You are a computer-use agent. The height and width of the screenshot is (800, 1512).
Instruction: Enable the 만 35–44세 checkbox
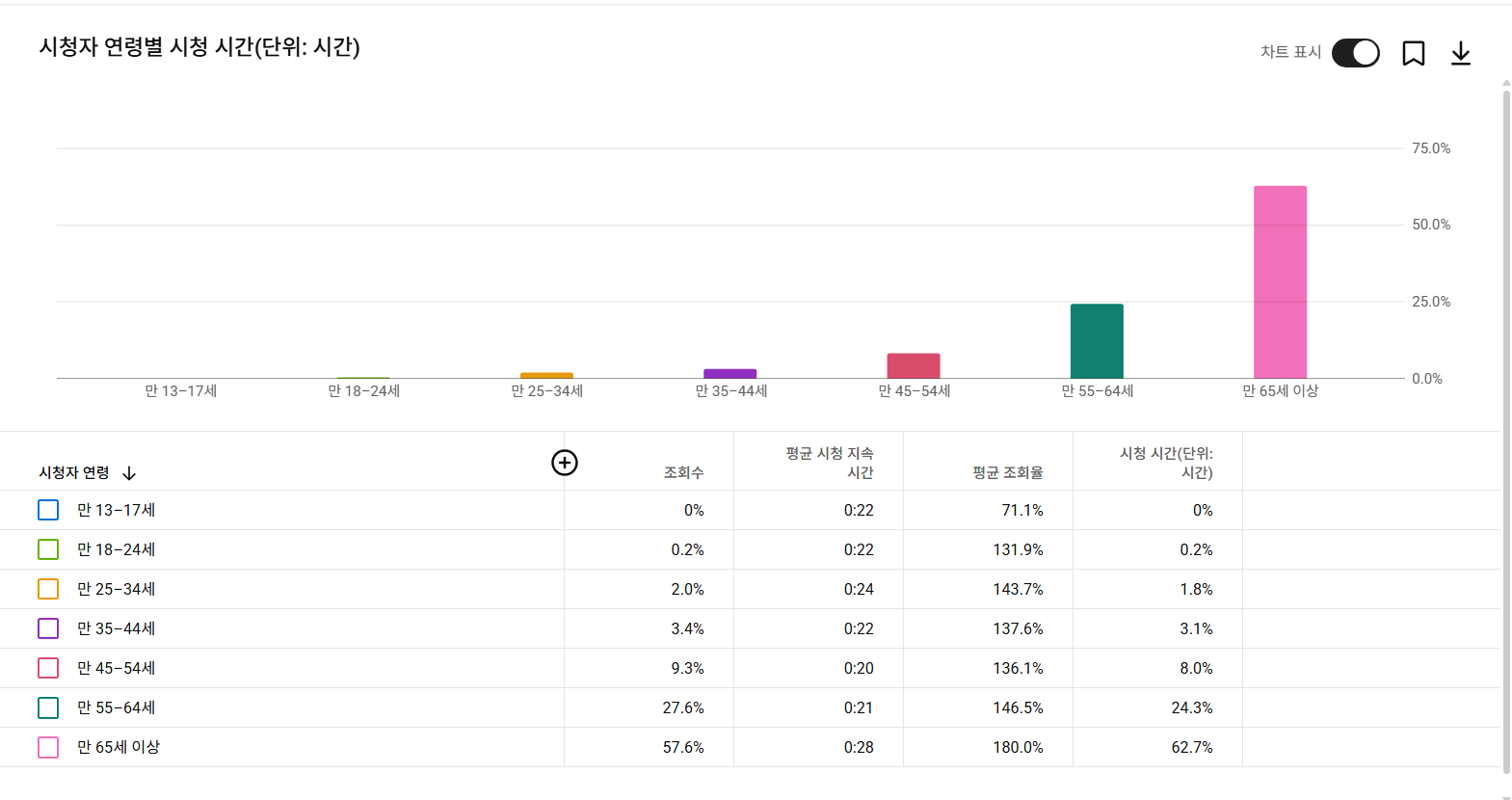(48, 628)
